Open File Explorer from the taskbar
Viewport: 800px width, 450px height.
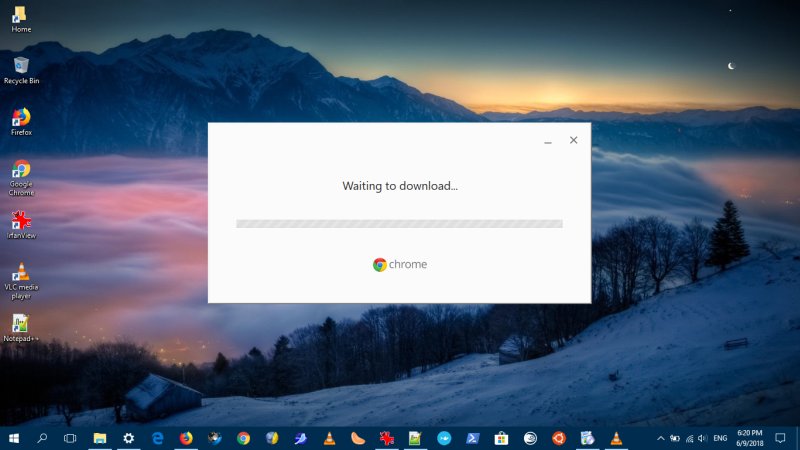(99, 438)
